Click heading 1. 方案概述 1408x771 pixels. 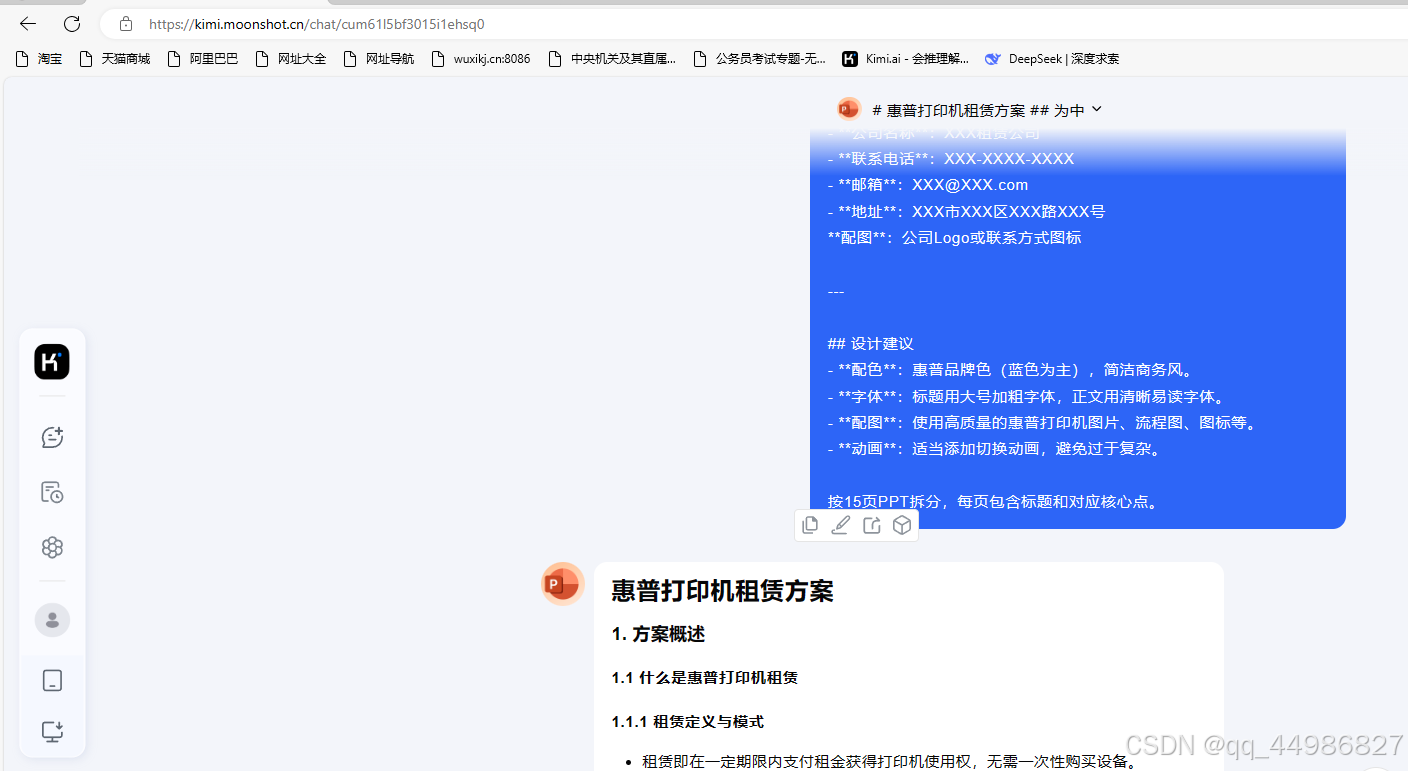point(658,634)
